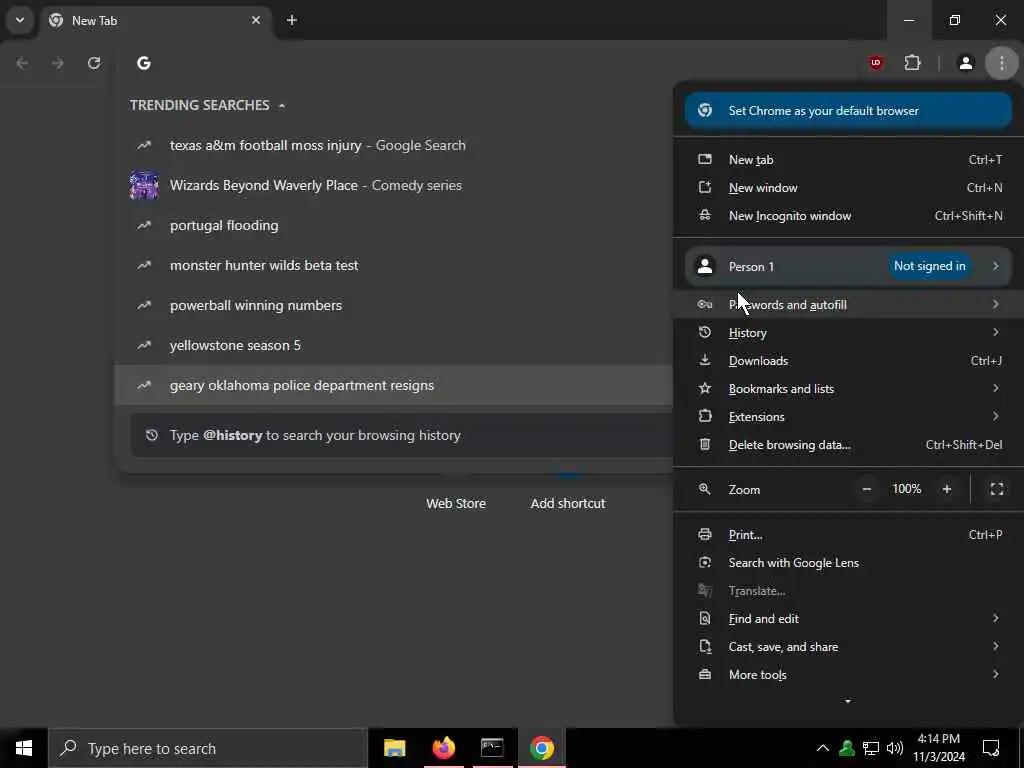The width and height of the screenshot is (1024, 768).
Task: Click the Add shortcut tile
Action: click(568, 503)
